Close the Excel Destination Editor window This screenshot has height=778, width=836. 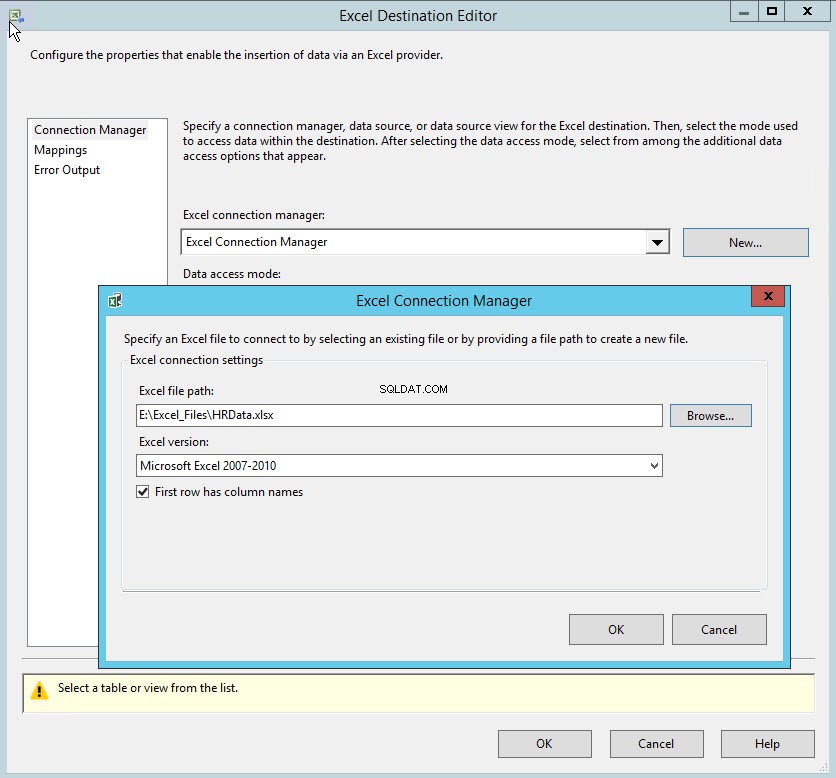tap(807, 12)
